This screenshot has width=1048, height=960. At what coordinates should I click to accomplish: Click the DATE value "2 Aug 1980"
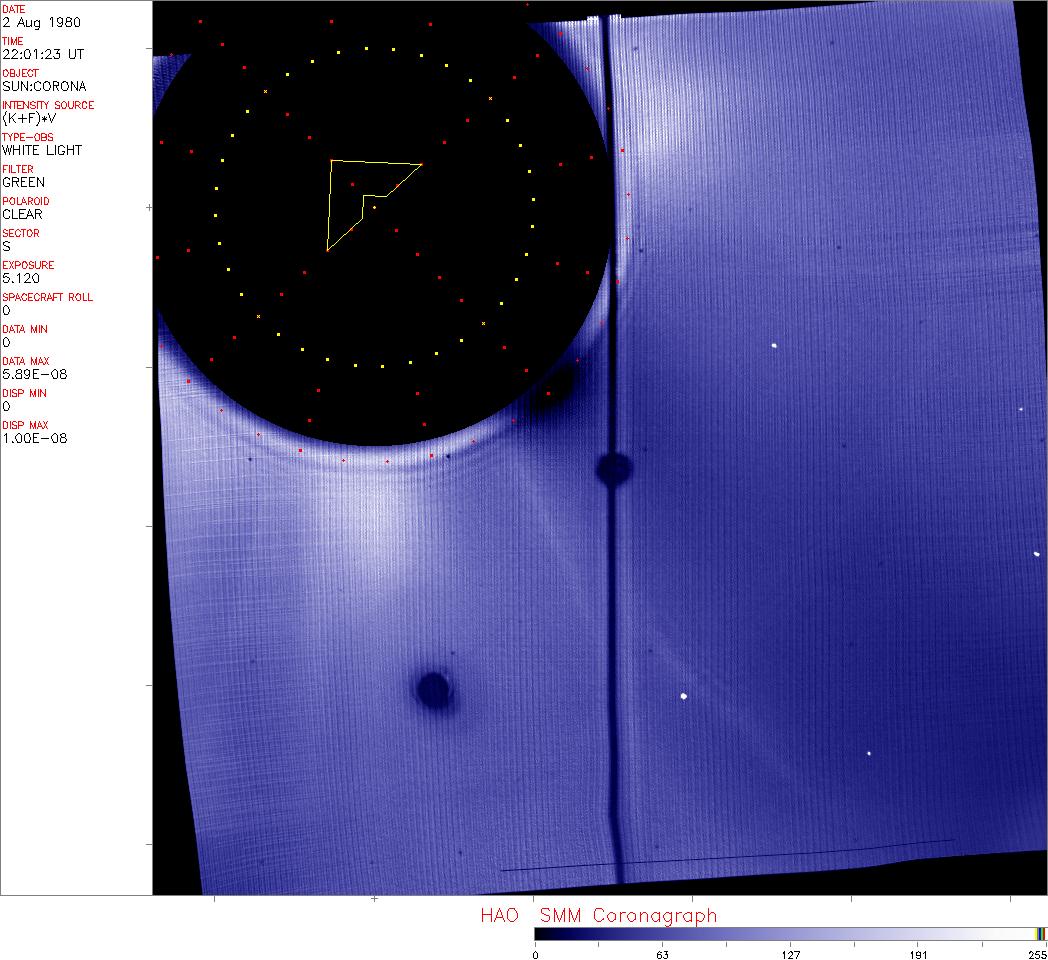click(42, 22)
